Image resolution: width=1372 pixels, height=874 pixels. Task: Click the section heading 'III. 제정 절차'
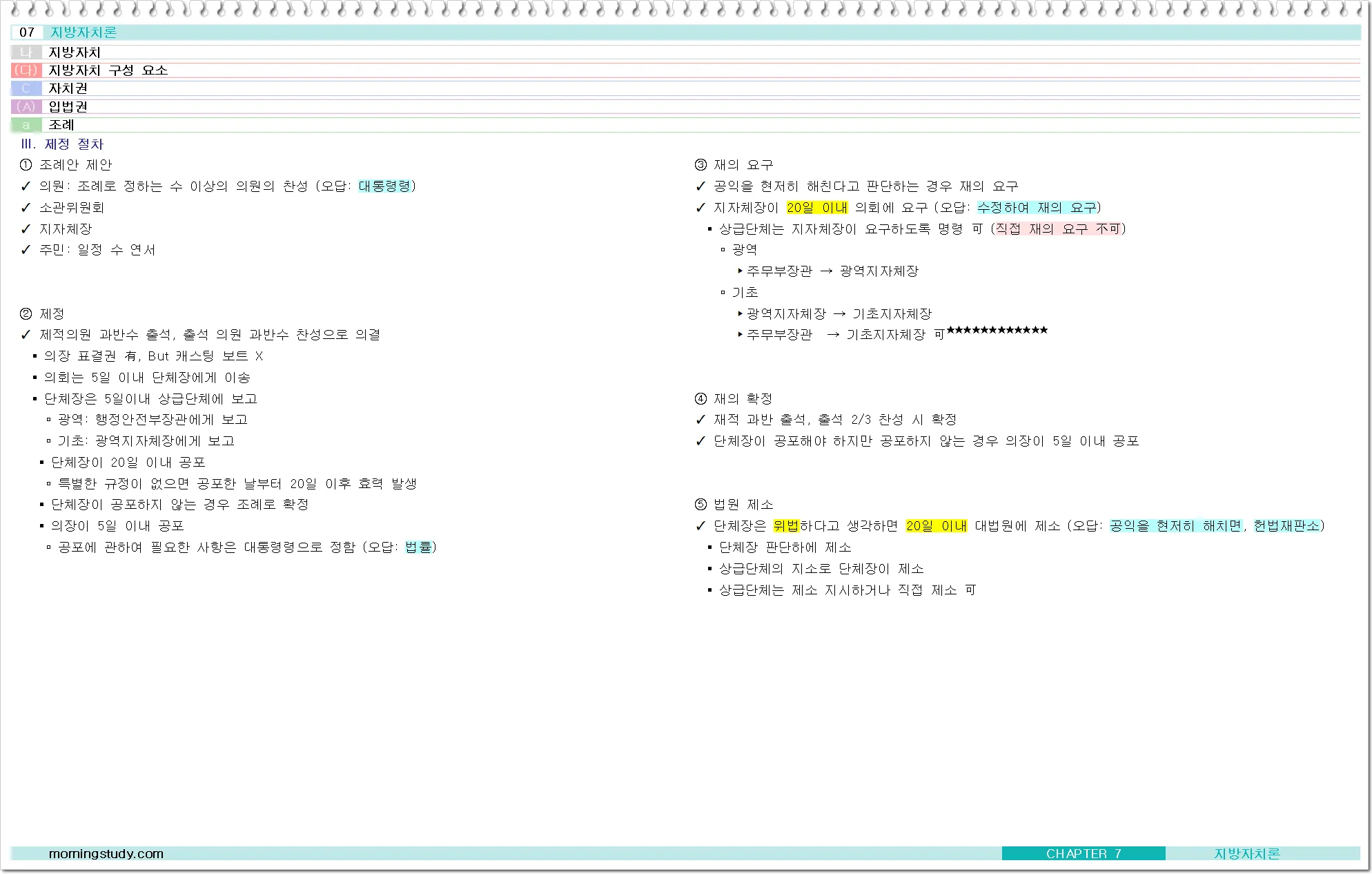pos(62,144)
